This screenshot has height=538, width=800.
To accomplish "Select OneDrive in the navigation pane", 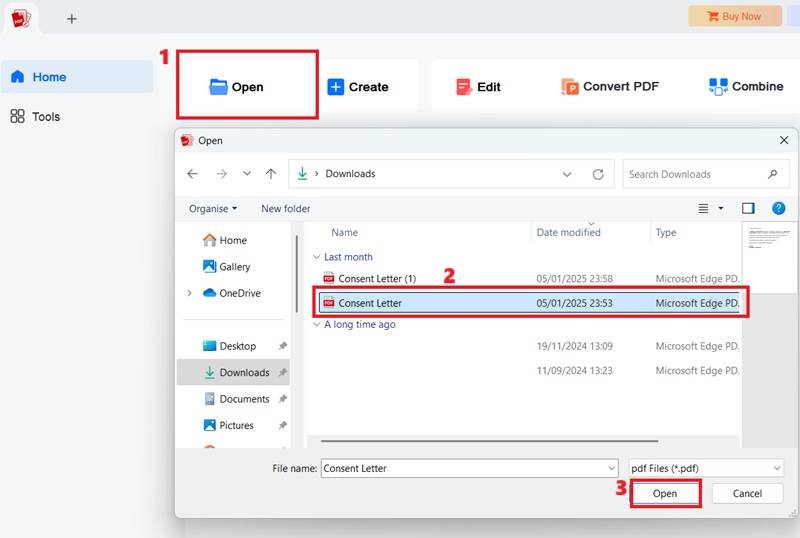I will click(232, 293).
